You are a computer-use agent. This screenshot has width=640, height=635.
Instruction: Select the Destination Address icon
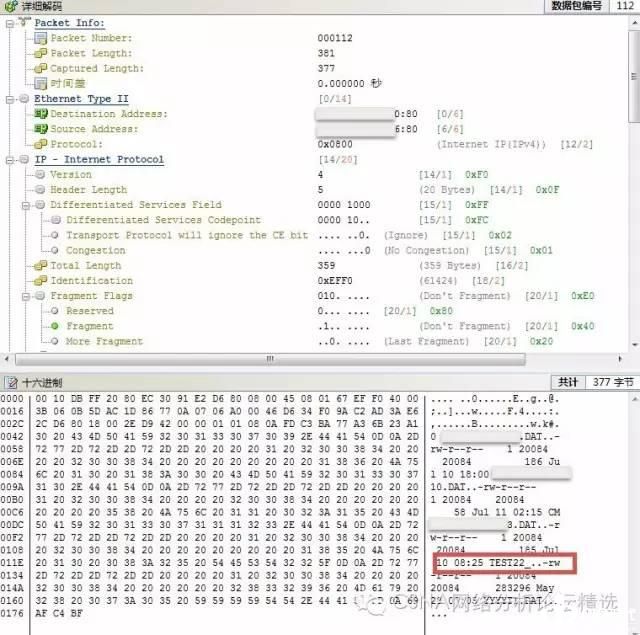tap(41, 114)
